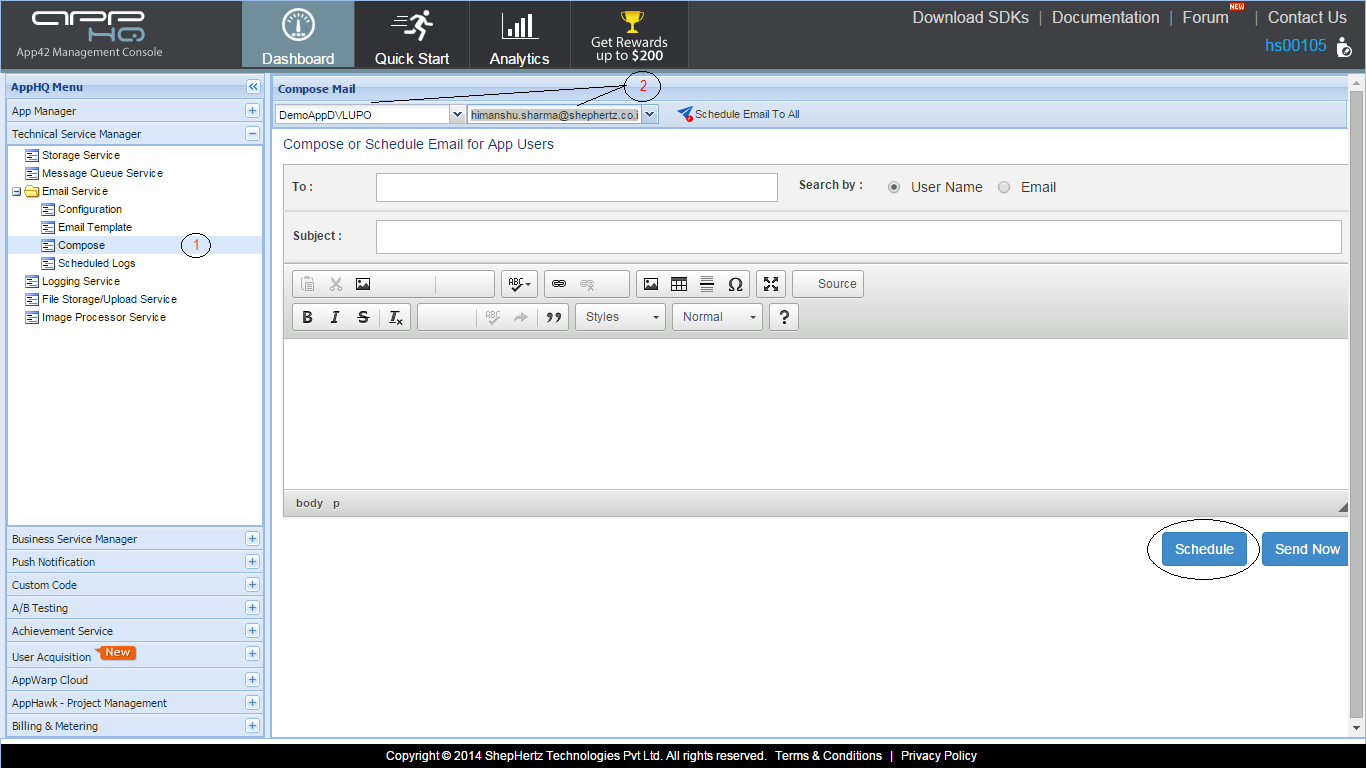Insert a table into email body
Image resolution: width=1366 pixels, height=768 pixels.
point(679,284)
